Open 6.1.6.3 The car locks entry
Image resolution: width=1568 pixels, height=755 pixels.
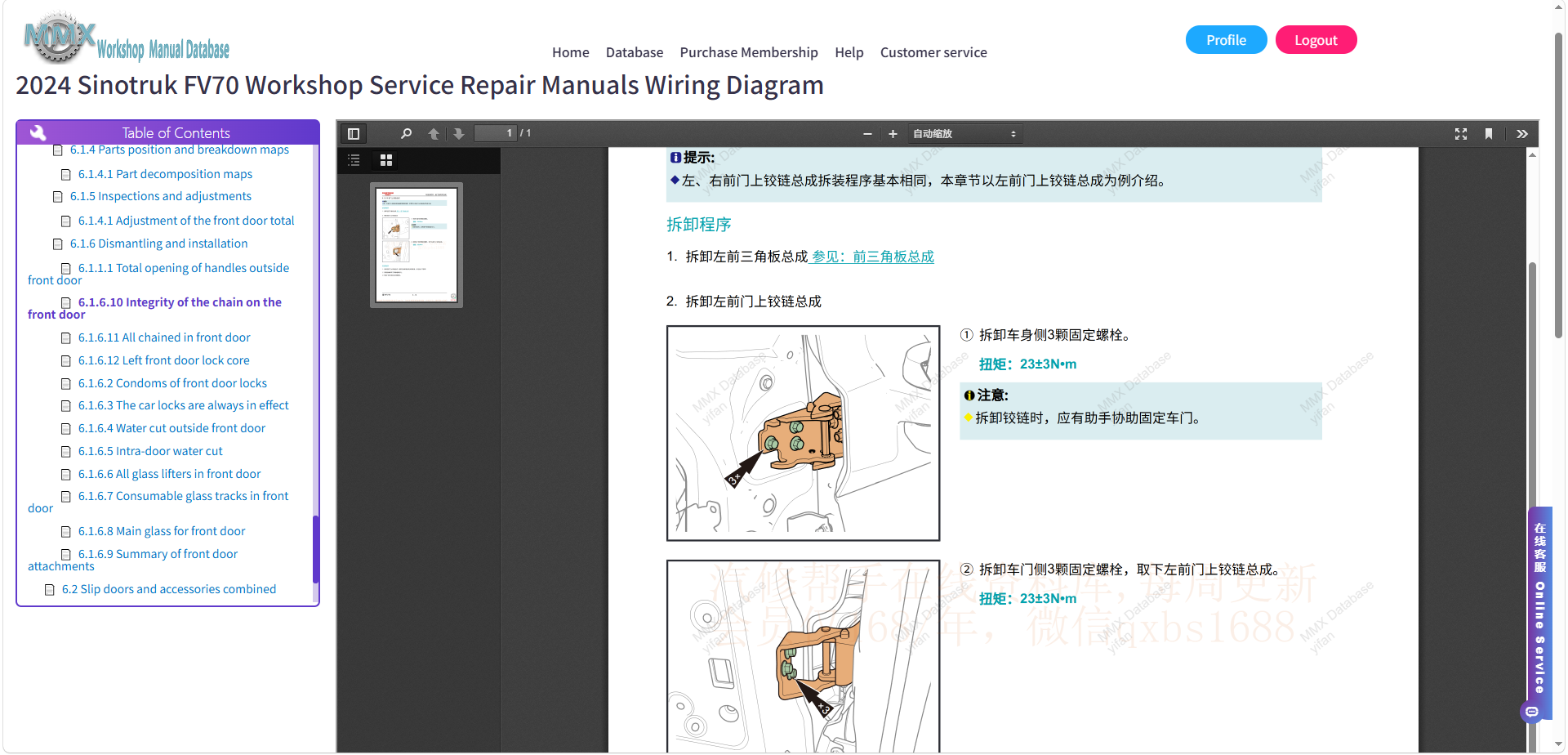tap(184, 405)
